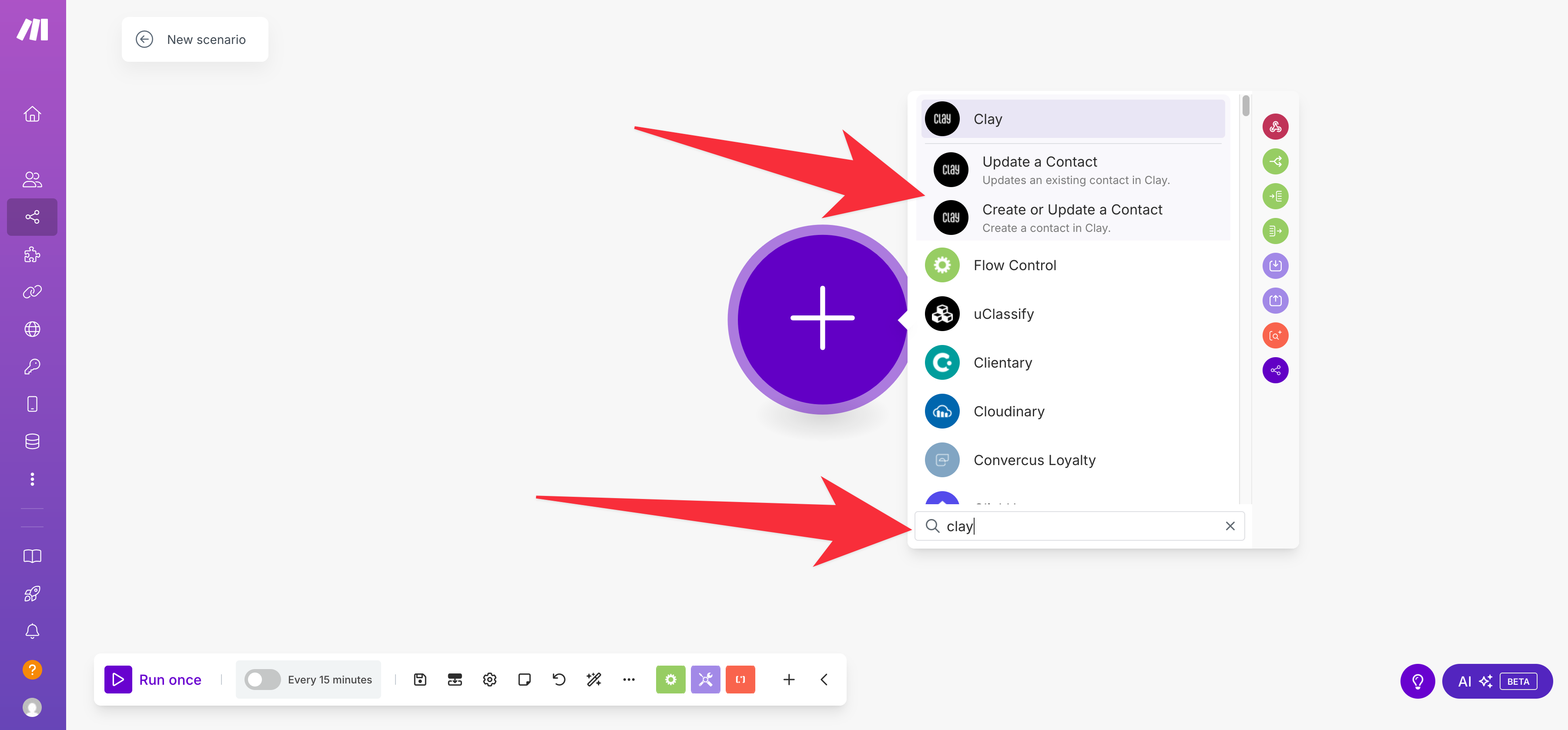This screenshot has width=1568, height=730.
Task: Select uClassify from the app list
Action: (1073, 314)
